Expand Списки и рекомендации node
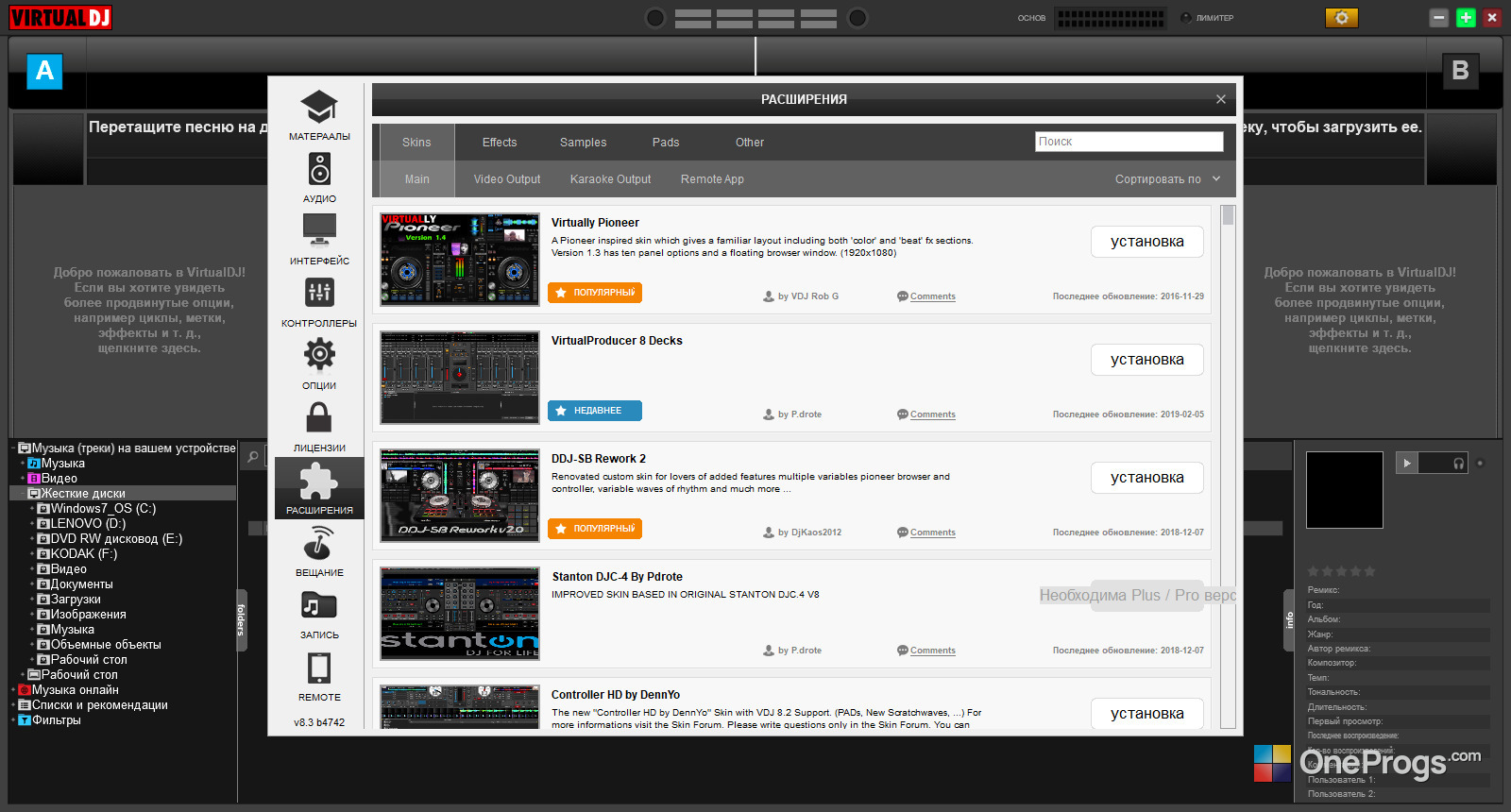This screenshot has height=812, width=1511. [13, 705]
